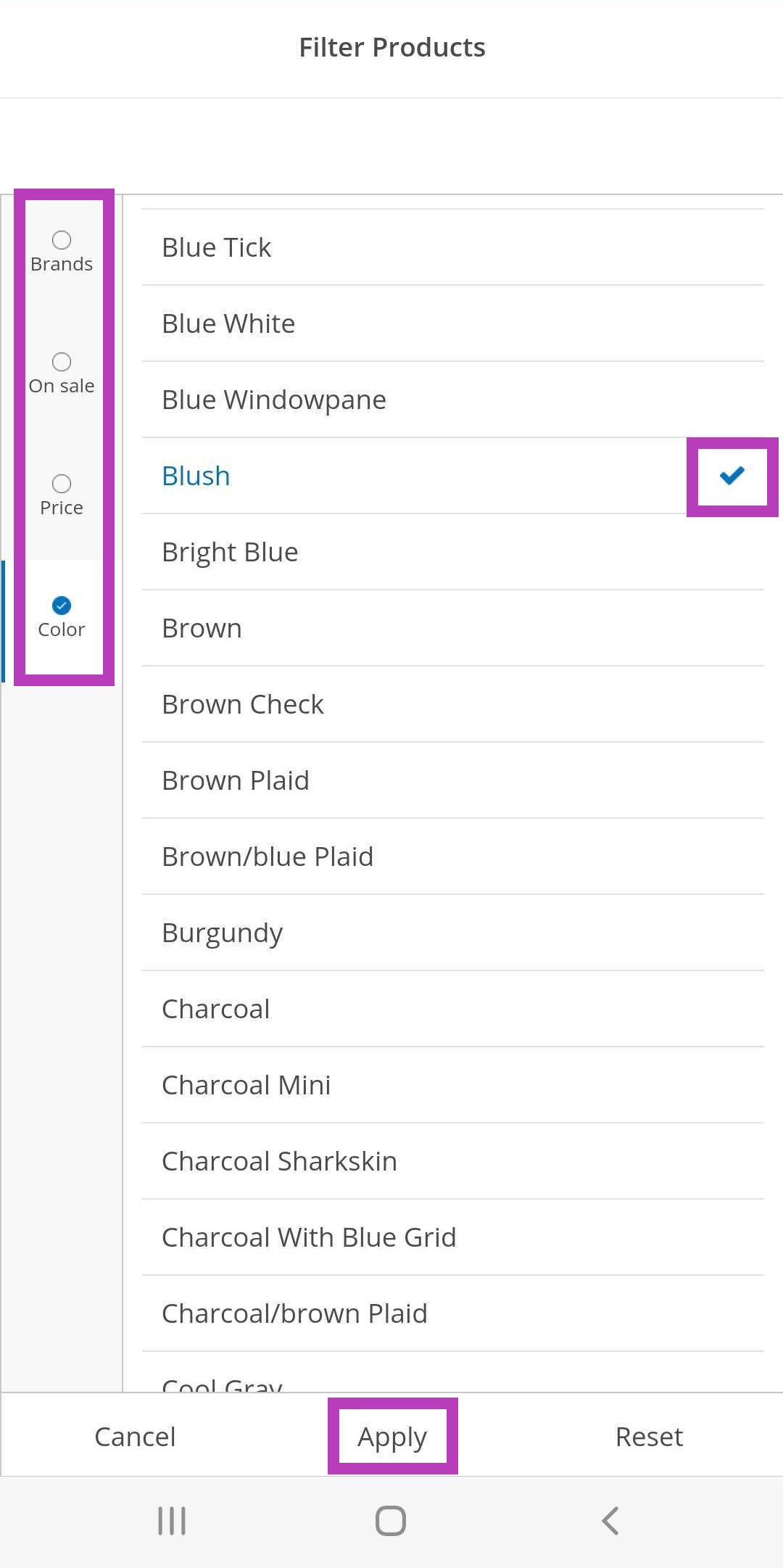Choose the Blue White color option

(x=228, y=324)
